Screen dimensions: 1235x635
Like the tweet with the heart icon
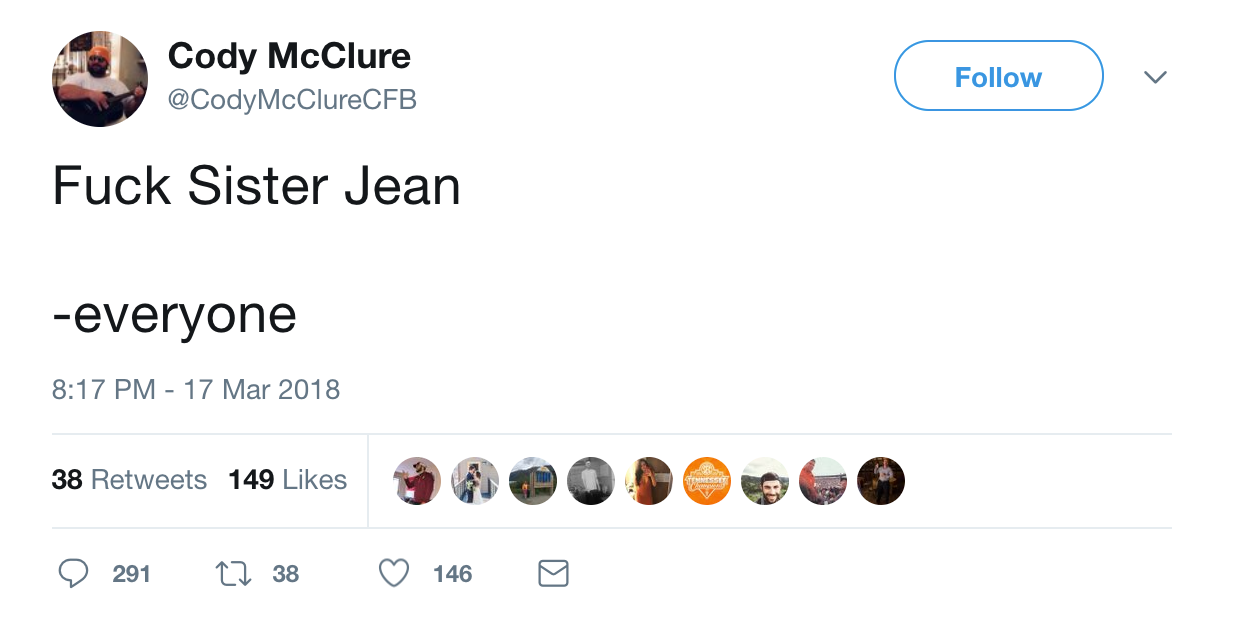tap(394, 573)
